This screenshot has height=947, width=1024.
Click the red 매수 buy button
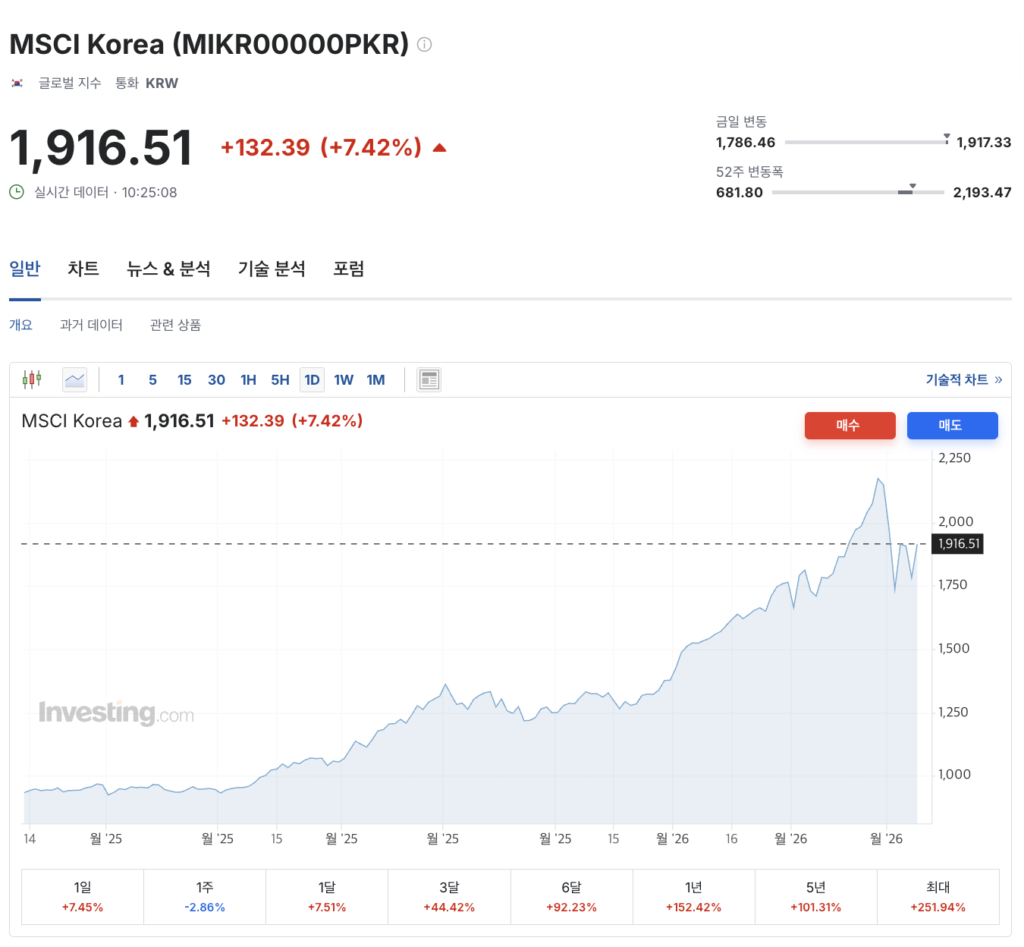[x=850, y=426]
